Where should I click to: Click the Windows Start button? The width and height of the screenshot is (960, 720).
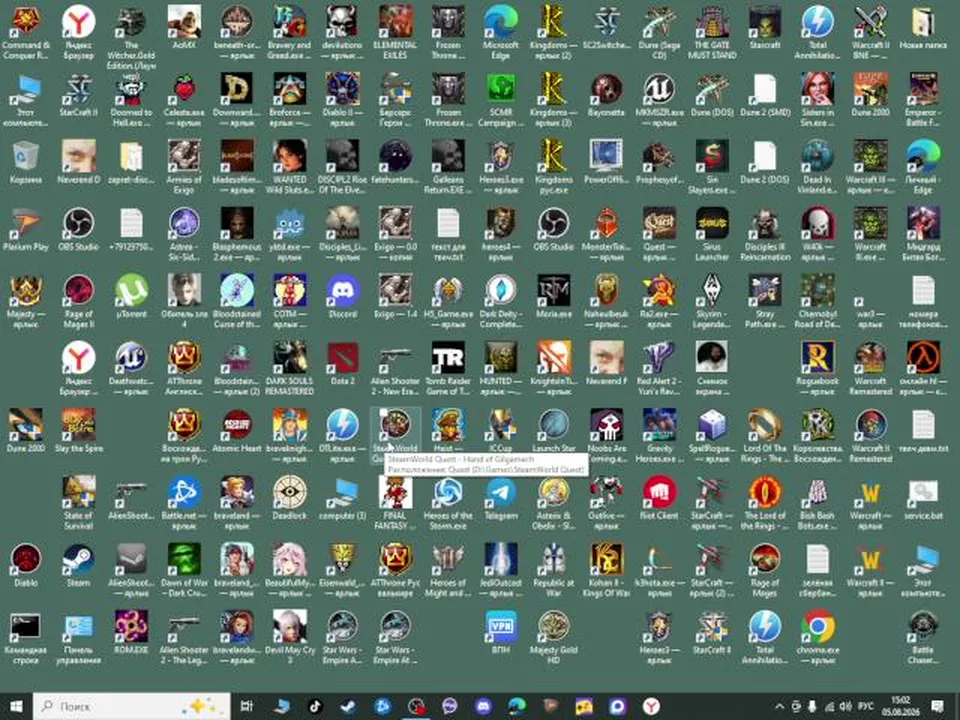[16, 707]
